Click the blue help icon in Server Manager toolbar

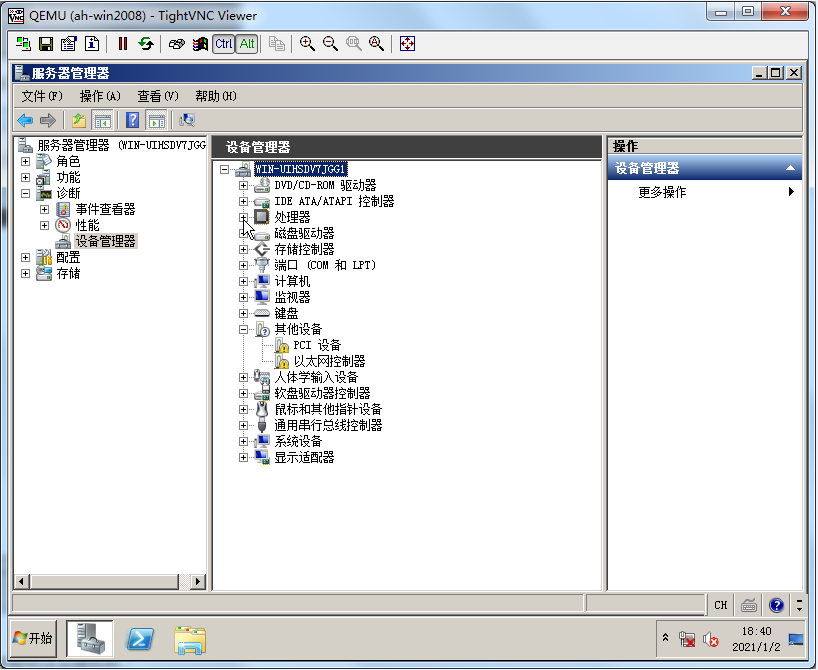coord(132,120)
